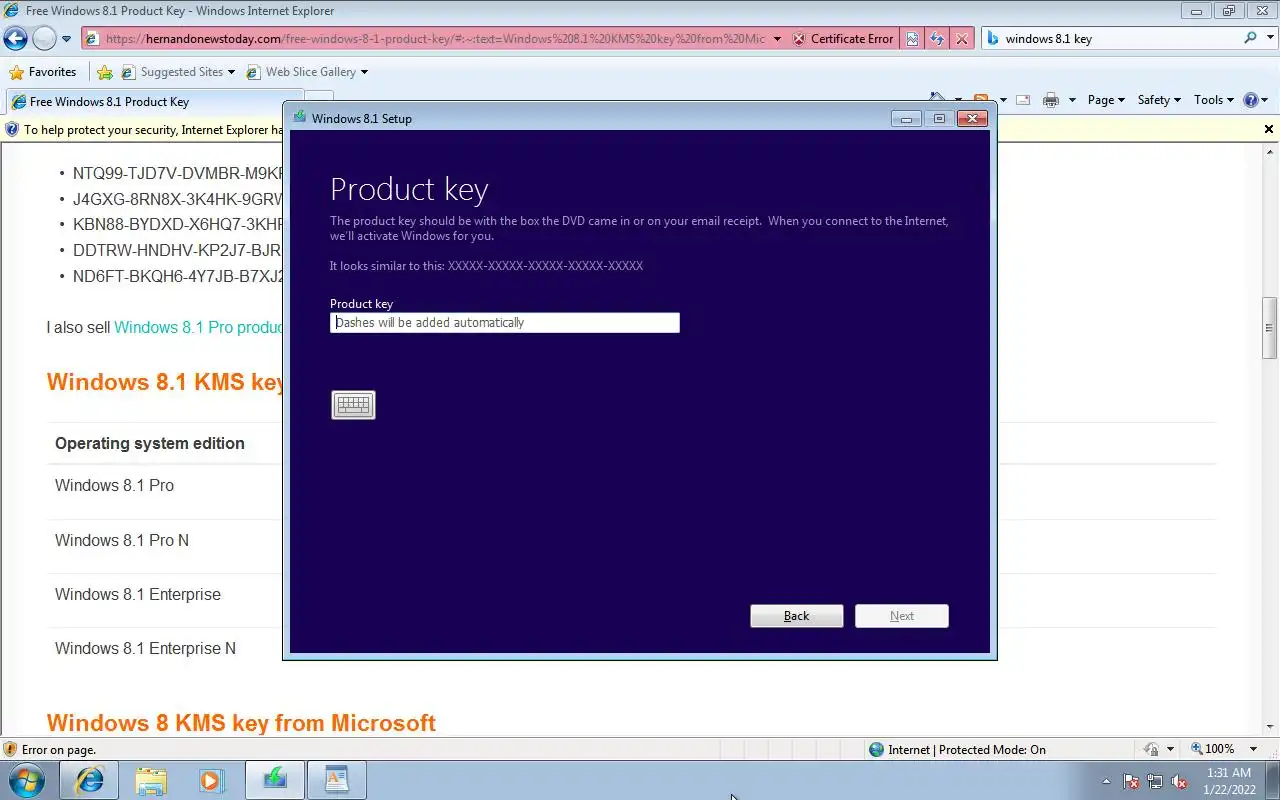Click the Windows Setup taskbar icon
1280x800 pixels.
click(275, 780)
